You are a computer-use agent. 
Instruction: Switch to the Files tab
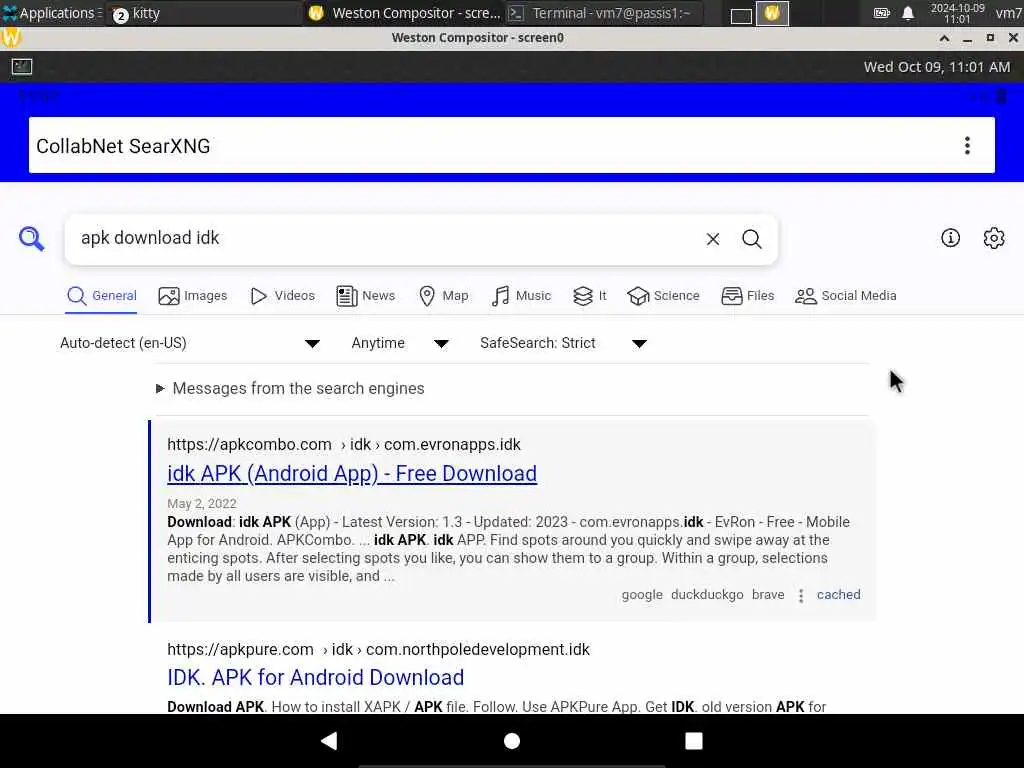(x=748, y=296)
